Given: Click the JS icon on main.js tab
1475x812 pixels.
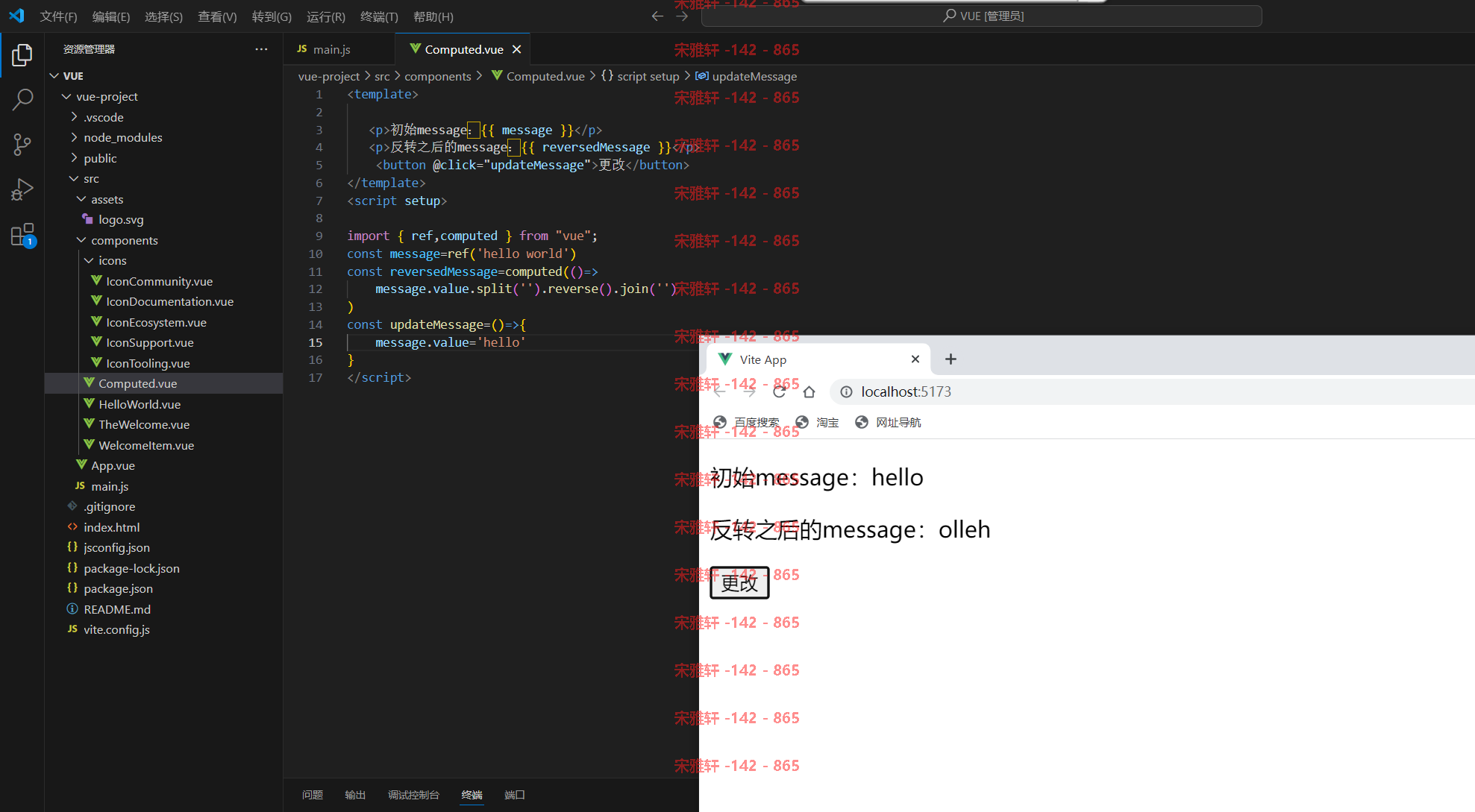Looking at the screenshot, I should click(302, 48).
